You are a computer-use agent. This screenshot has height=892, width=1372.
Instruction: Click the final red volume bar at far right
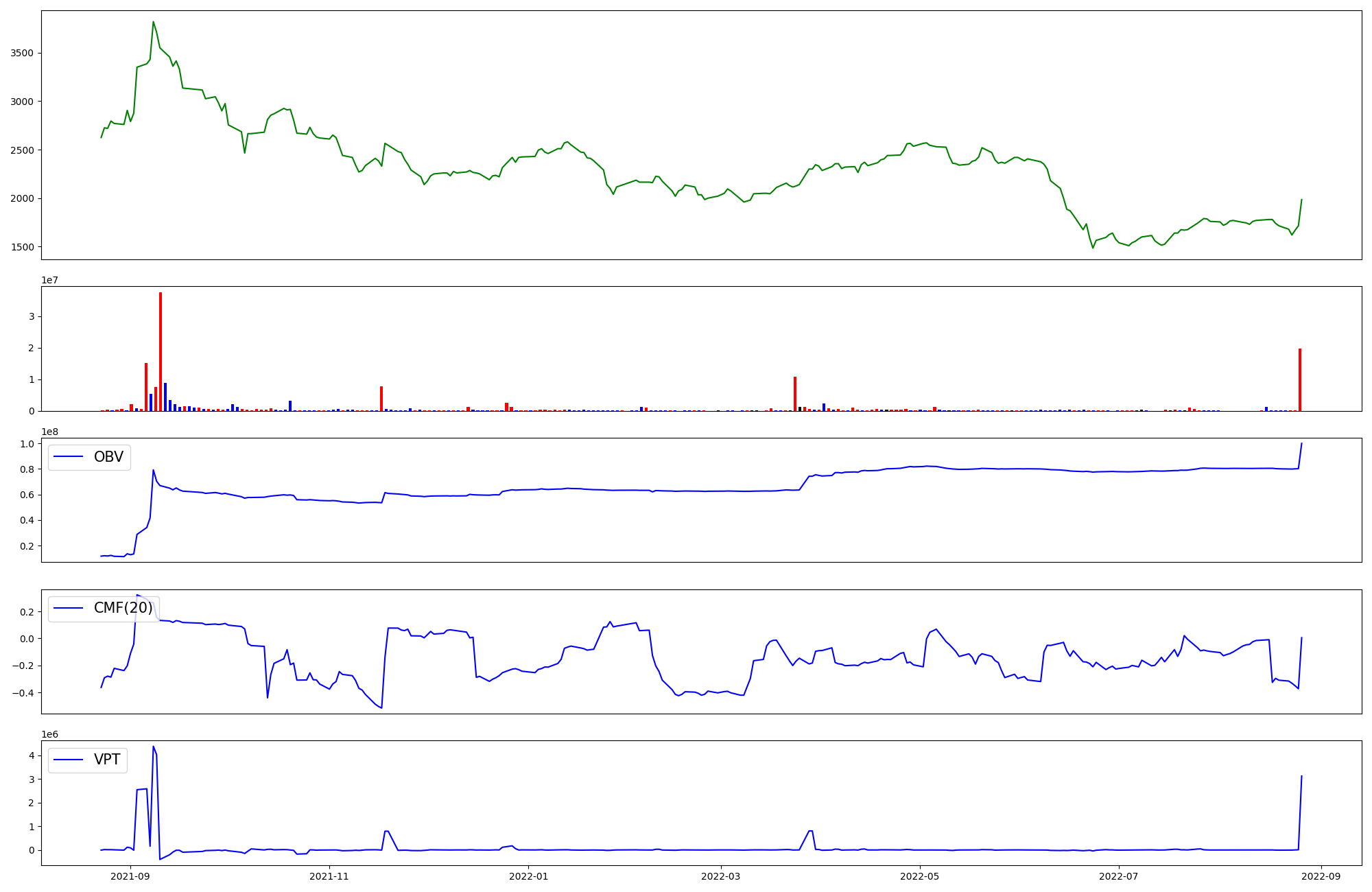tap(1299, 379)
